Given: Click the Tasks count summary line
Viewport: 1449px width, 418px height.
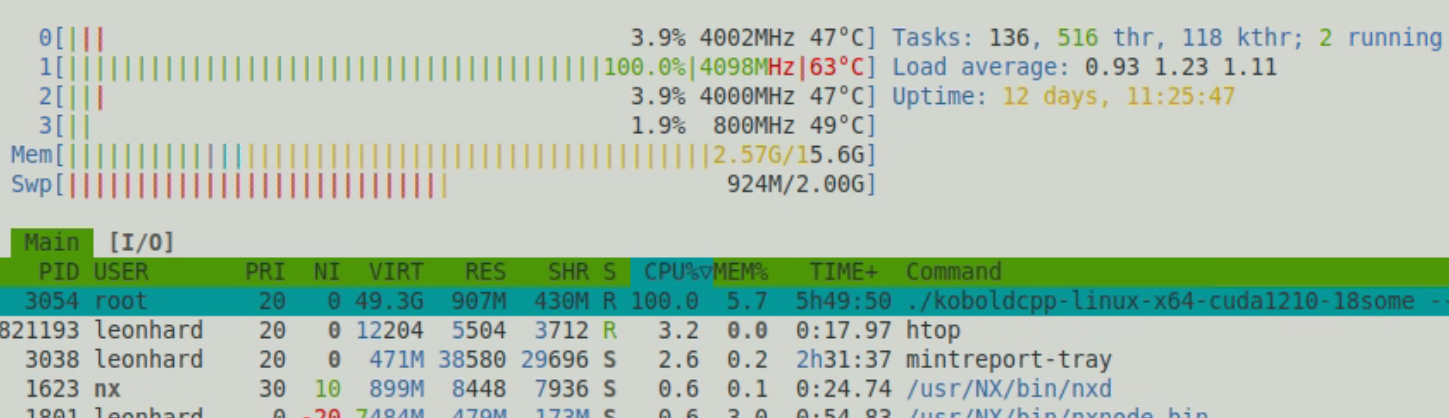Looking at the screenshot, I should tap(1167, 38).
